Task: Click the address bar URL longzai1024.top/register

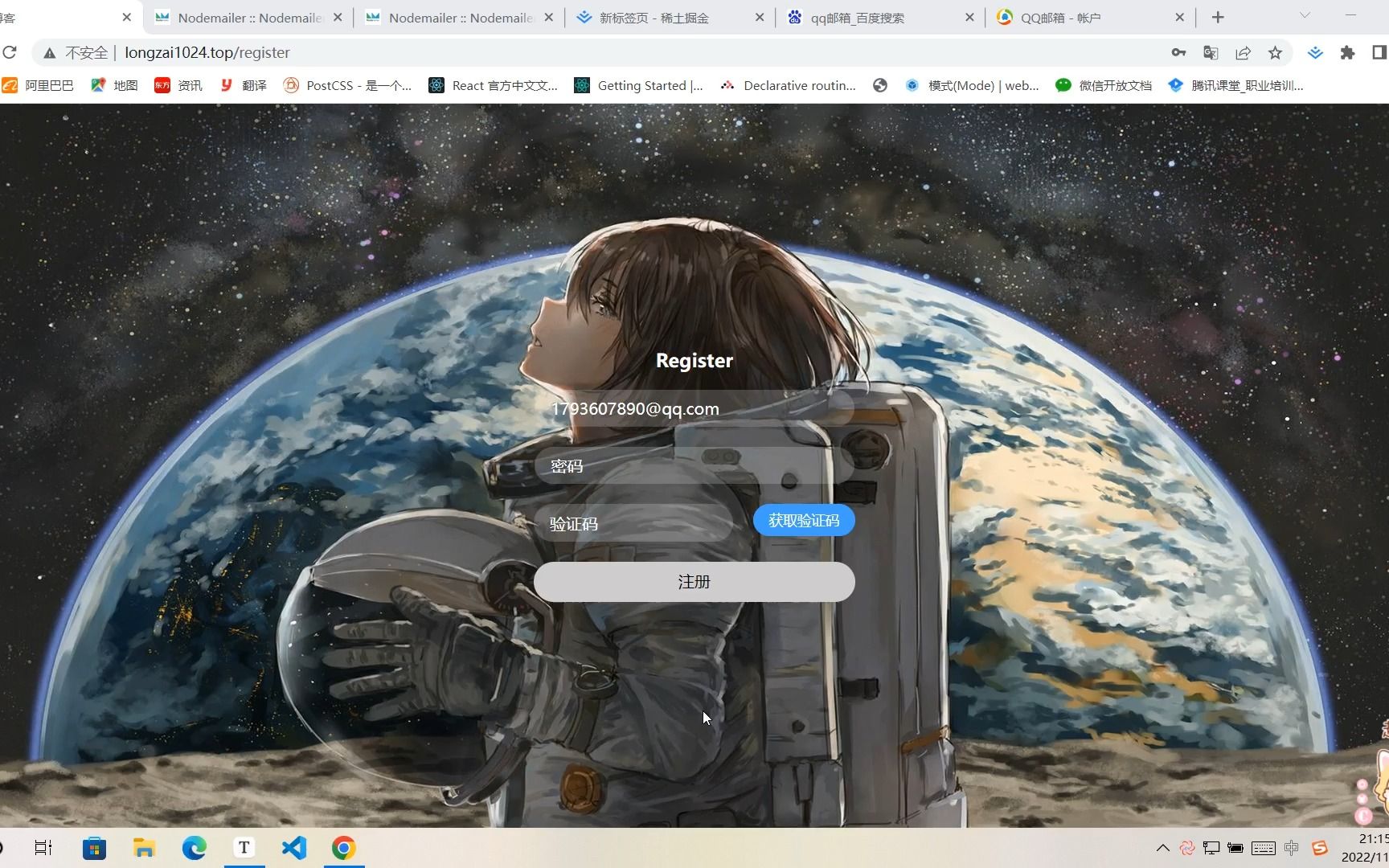Action: [207, 52]
